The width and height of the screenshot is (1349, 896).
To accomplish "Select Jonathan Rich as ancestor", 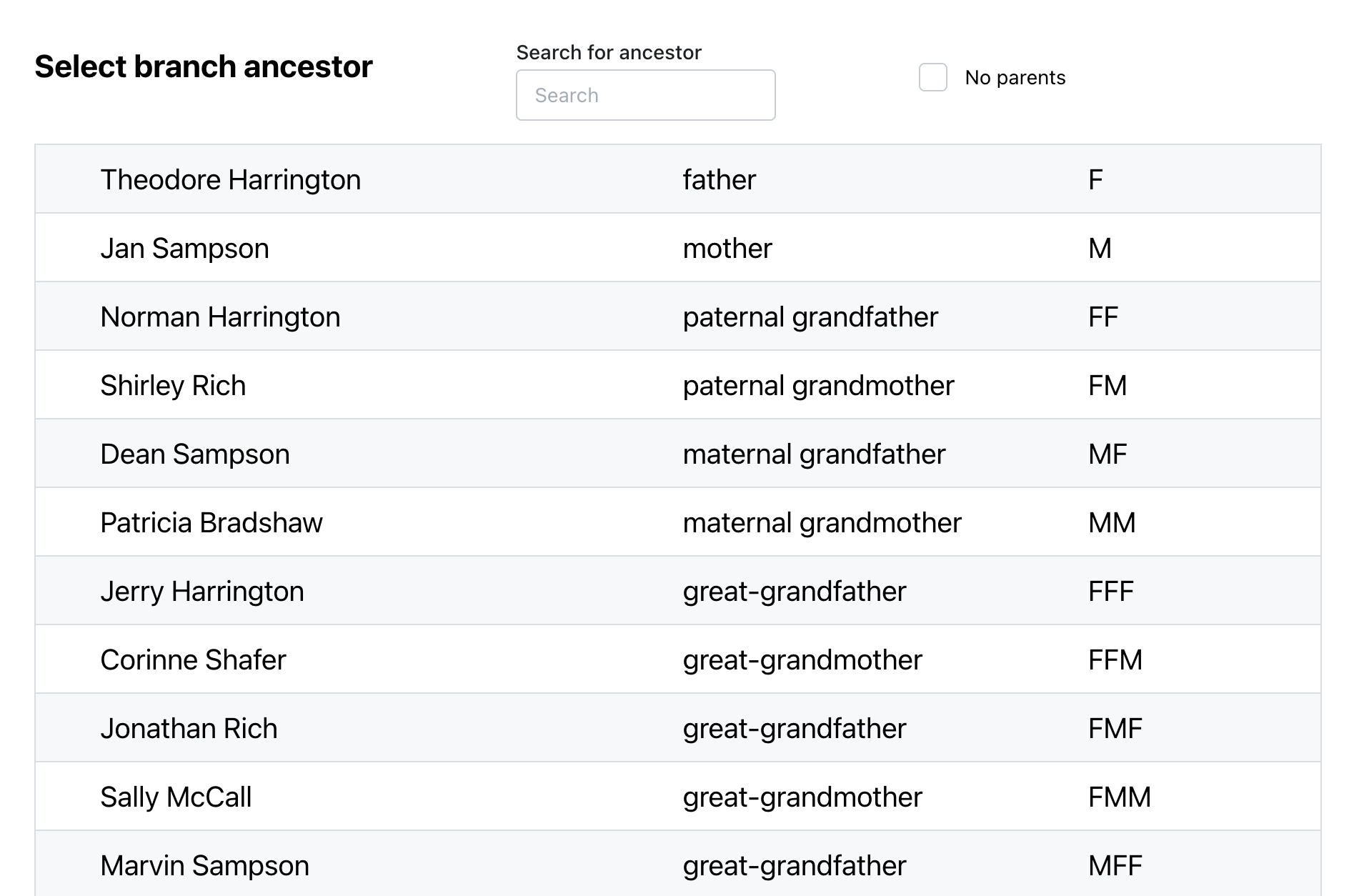I will tap(189, 729).
